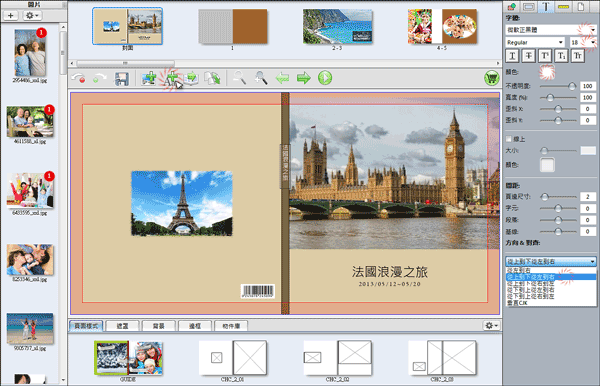Select the Eiffel Tower photo on the back cover
This screenshot has width=600, height=386.
pyautogui.click(x=182, y=203)
